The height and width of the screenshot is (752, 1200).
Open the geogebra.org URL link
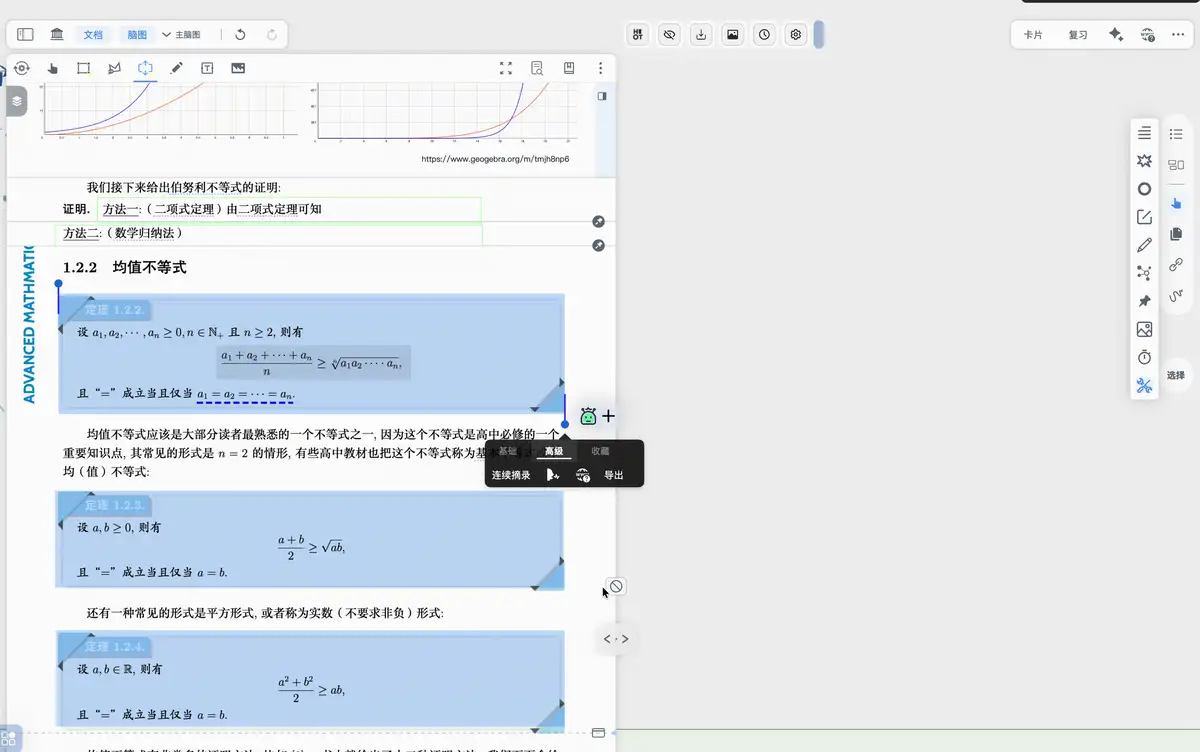(x=495, y=159)
